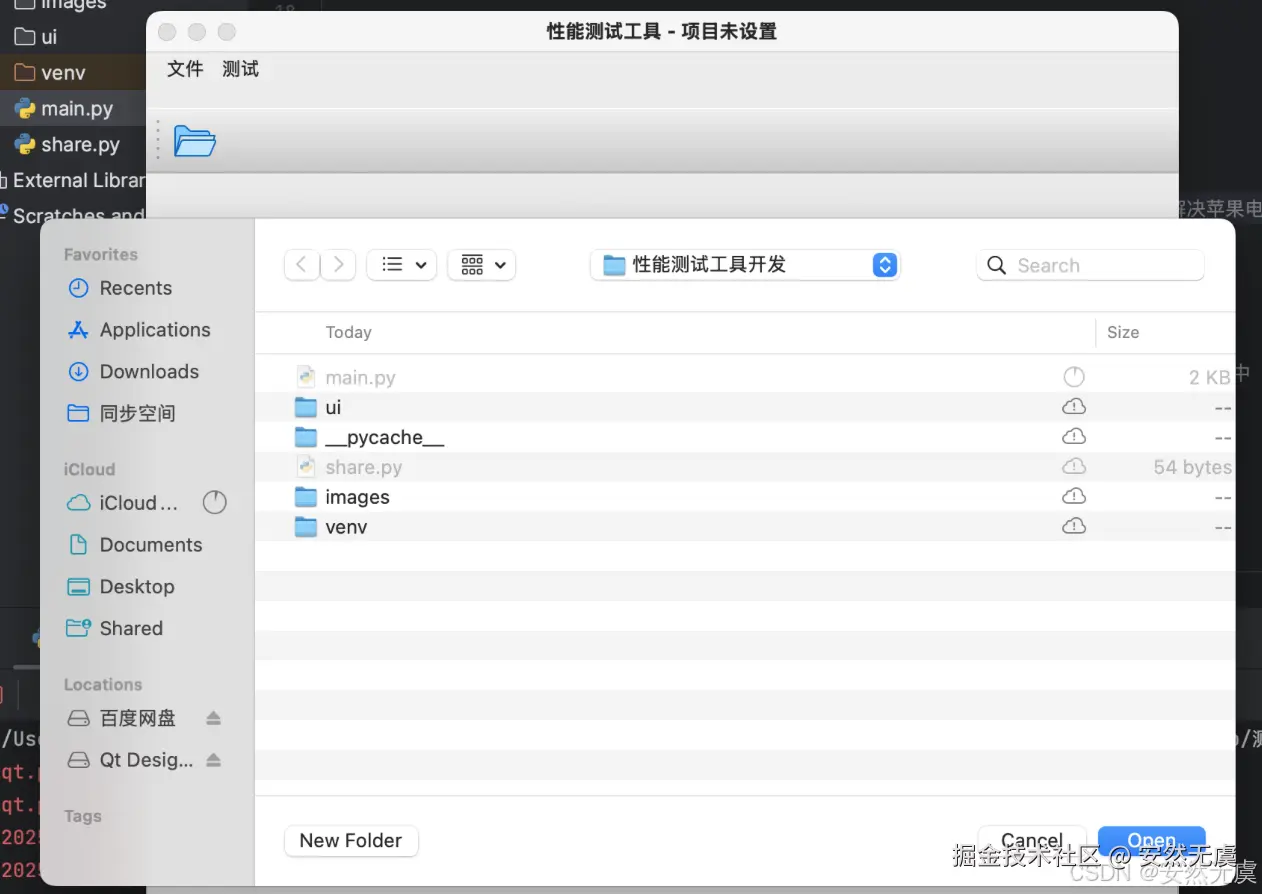Click the Cancel button

1032,841
